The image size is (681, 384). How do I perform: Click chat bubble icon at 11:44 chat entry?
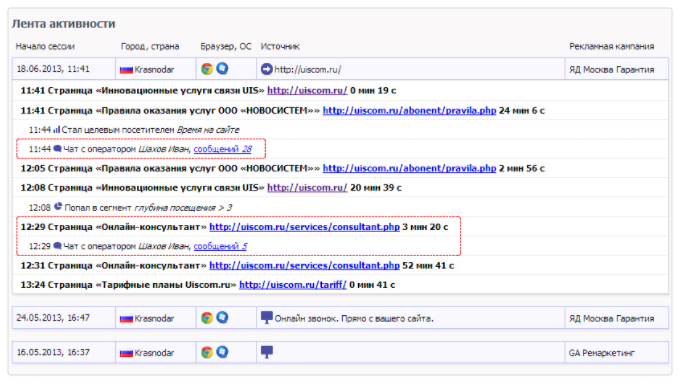57,149
